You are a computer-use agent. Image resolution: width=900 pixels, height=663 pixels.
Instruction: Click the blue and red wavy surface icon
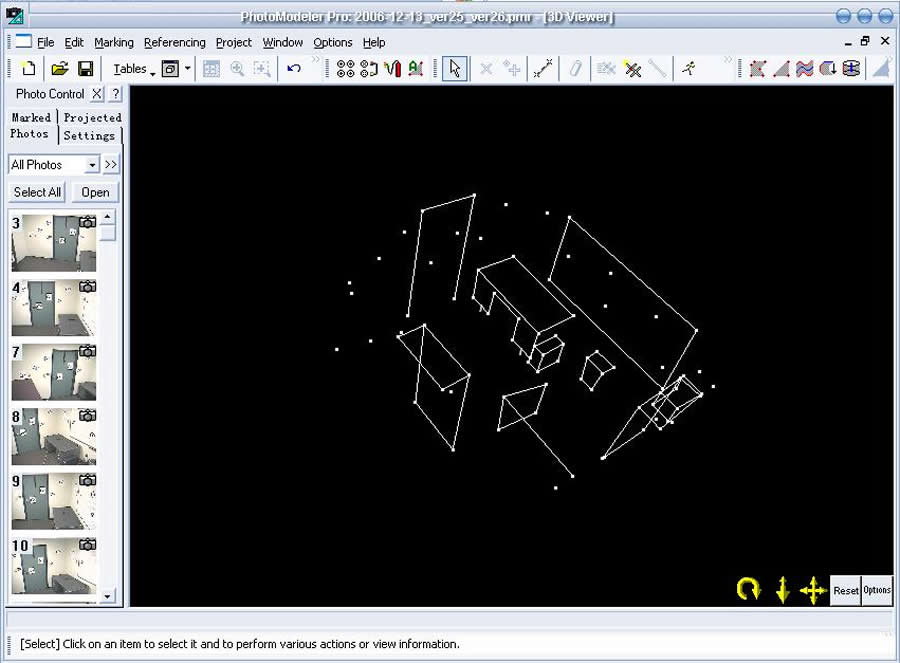tap(805, 69)
